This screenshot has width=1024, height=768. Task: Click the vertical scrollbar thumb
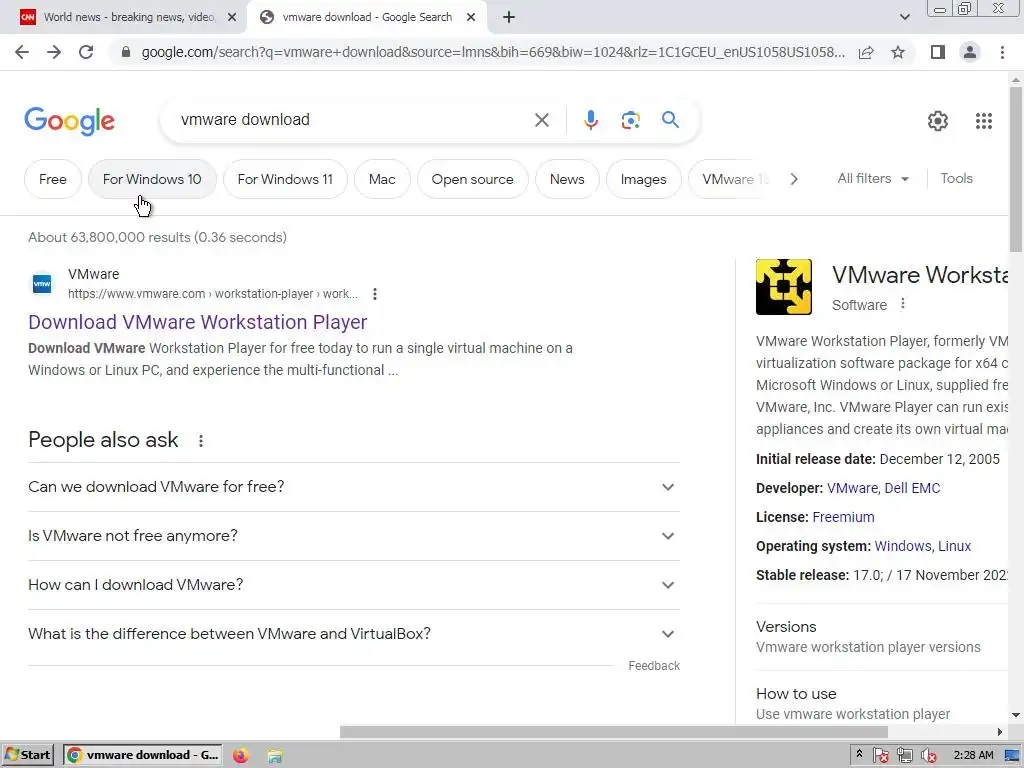tap(1016, 168)
